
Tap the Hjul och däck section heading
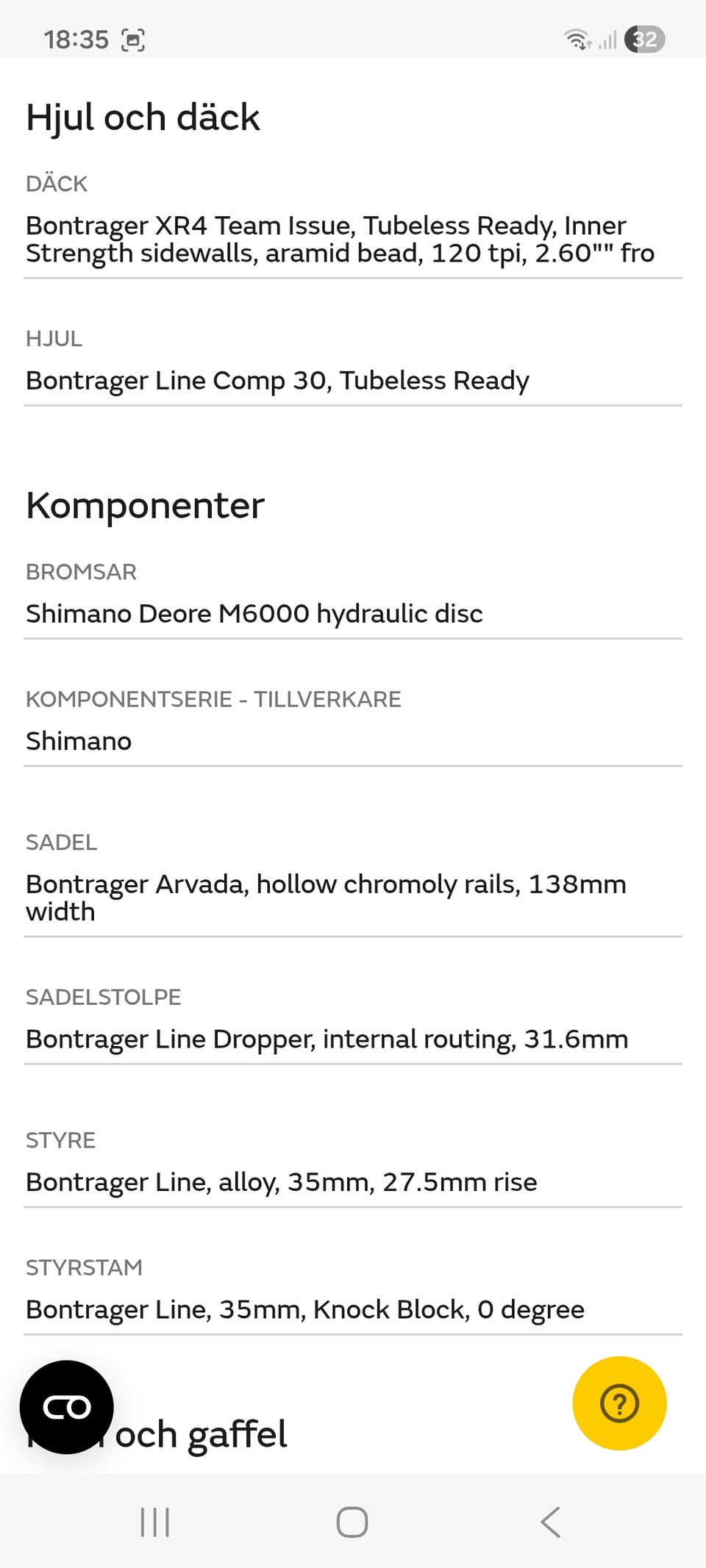tap(143, 118)
